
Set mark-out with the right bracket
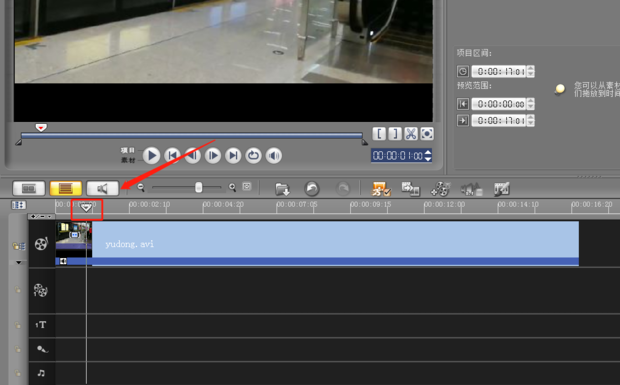click(x=395, y=134)
